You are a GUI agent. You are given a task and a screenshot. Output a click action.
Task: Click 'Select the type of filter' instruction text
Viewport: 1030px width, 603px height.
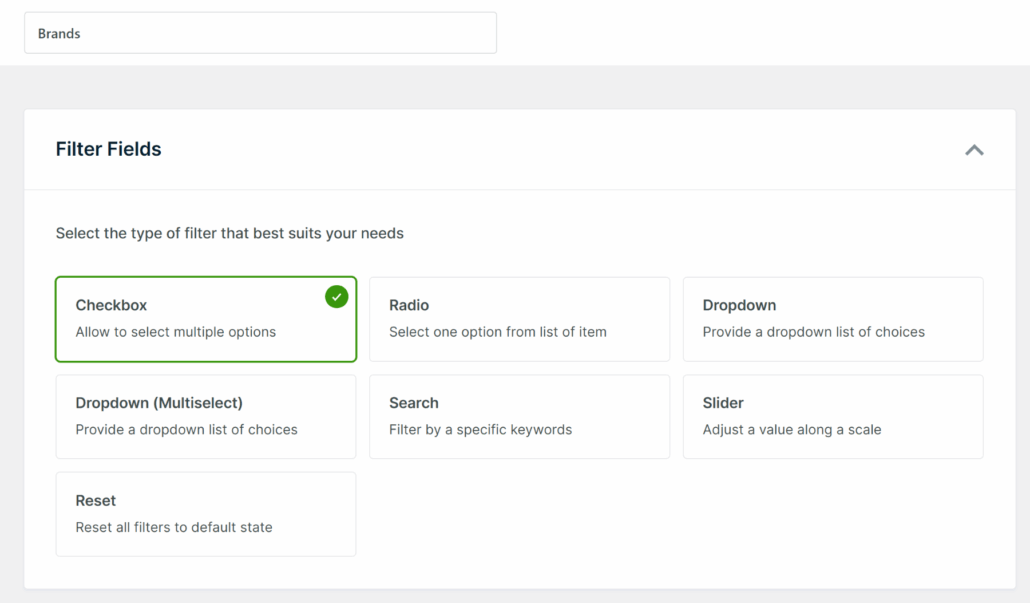coord(229,233)
